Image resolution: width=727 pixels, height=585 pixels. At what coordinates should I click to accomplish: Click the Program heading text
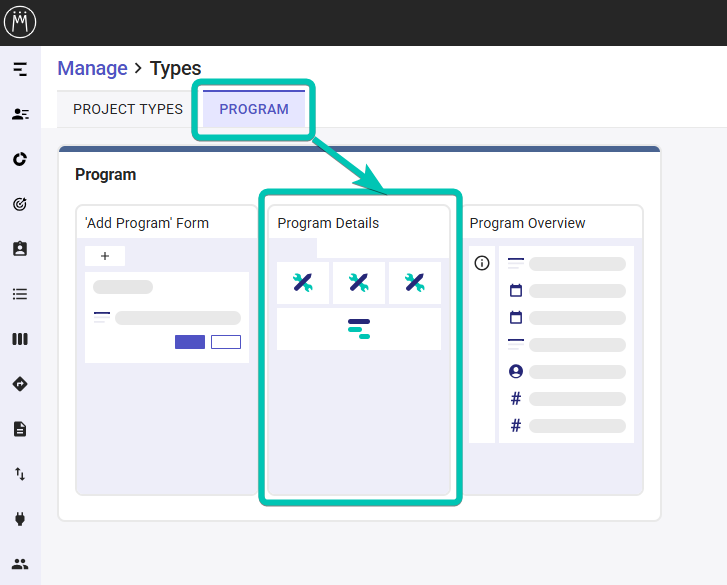point(105,174)
